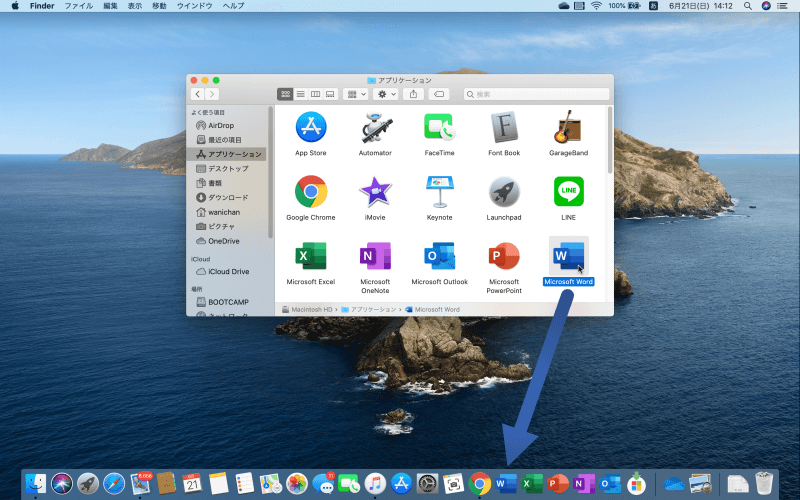Open the 表示 menu
Screen dimensions: 800x500
coord(135,6)
